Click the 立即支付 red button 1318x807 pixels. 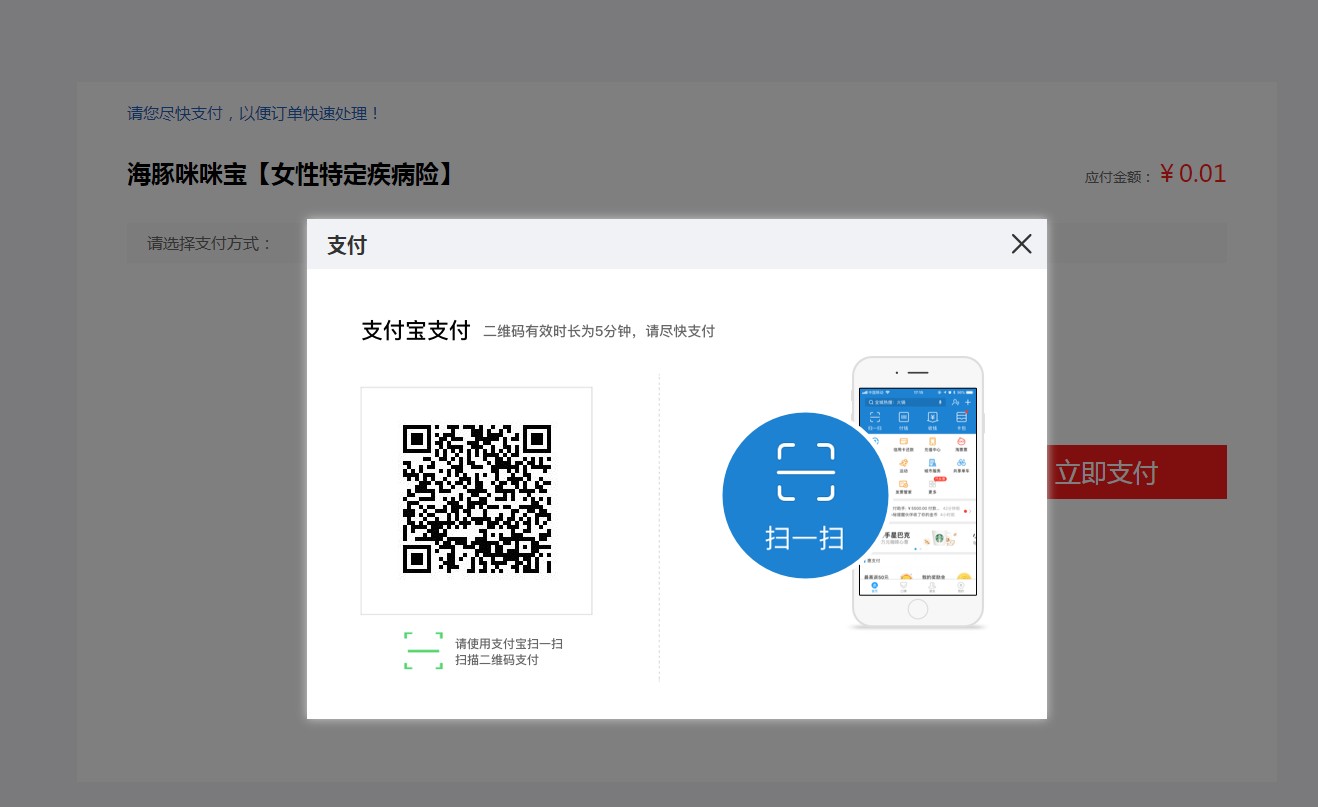(1137, 472)
